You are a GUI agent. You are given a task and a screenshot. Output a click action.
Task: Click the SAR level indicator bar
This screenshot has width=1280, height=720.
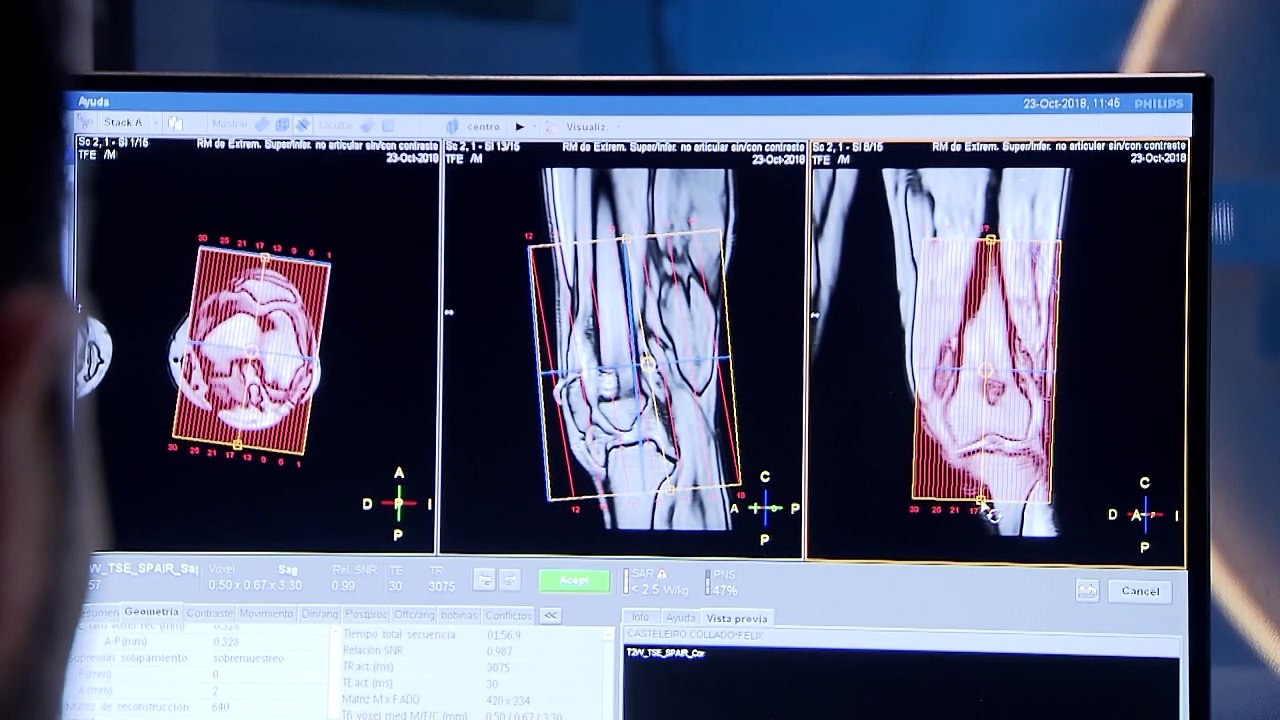click(x=627, y=581)
